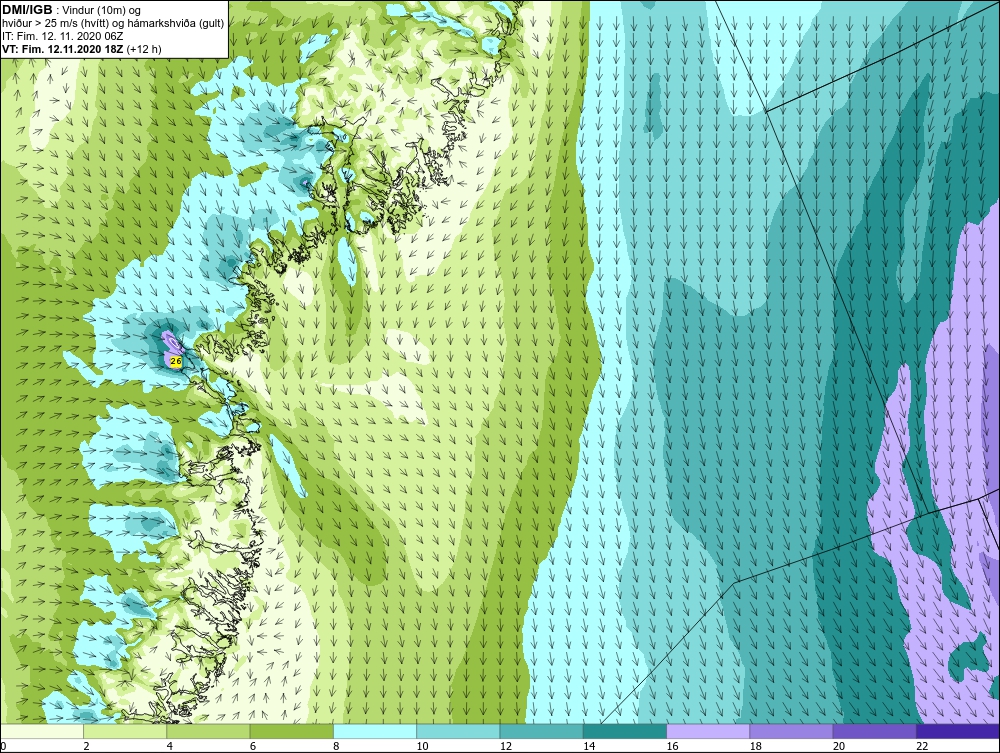
Task: Click the scale label '20'
Action: point(839,747)
